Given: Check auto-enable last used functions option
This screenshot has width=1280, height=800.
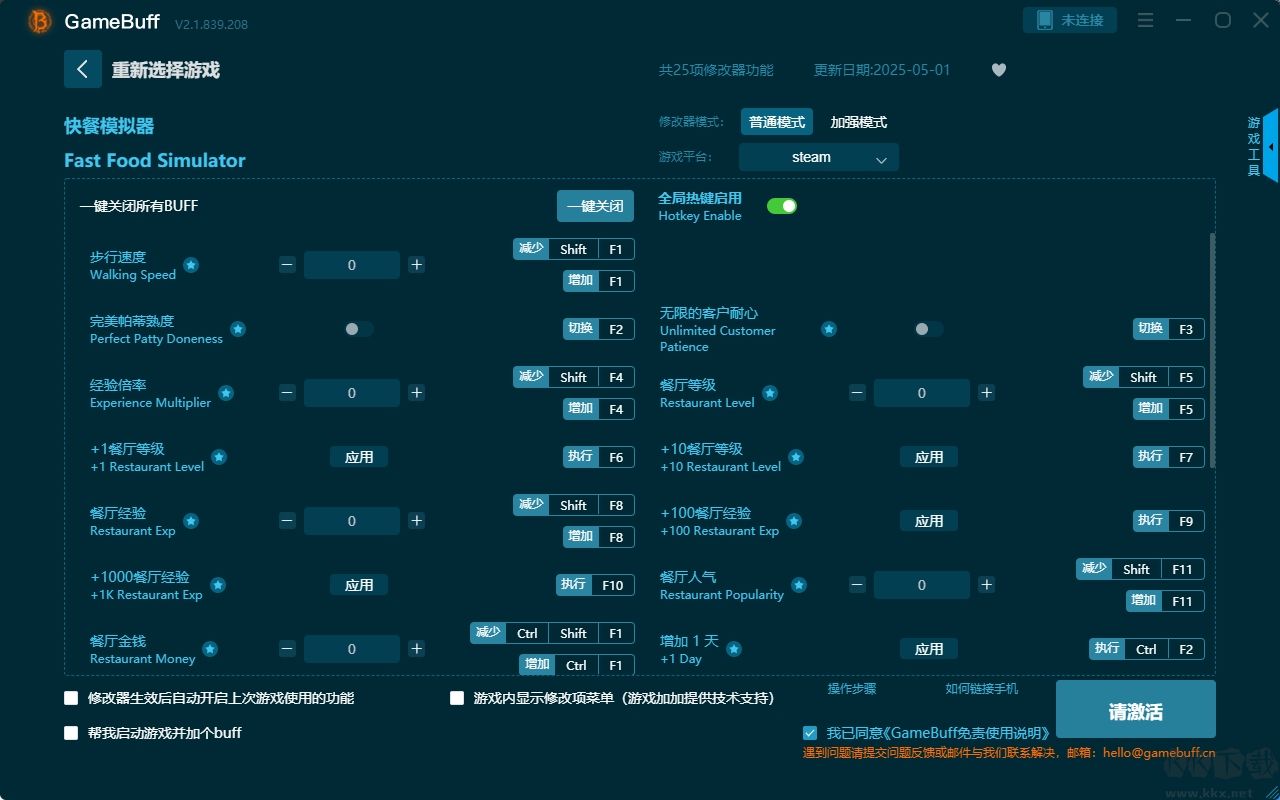Looking at the screenshot, I should 71,698.
